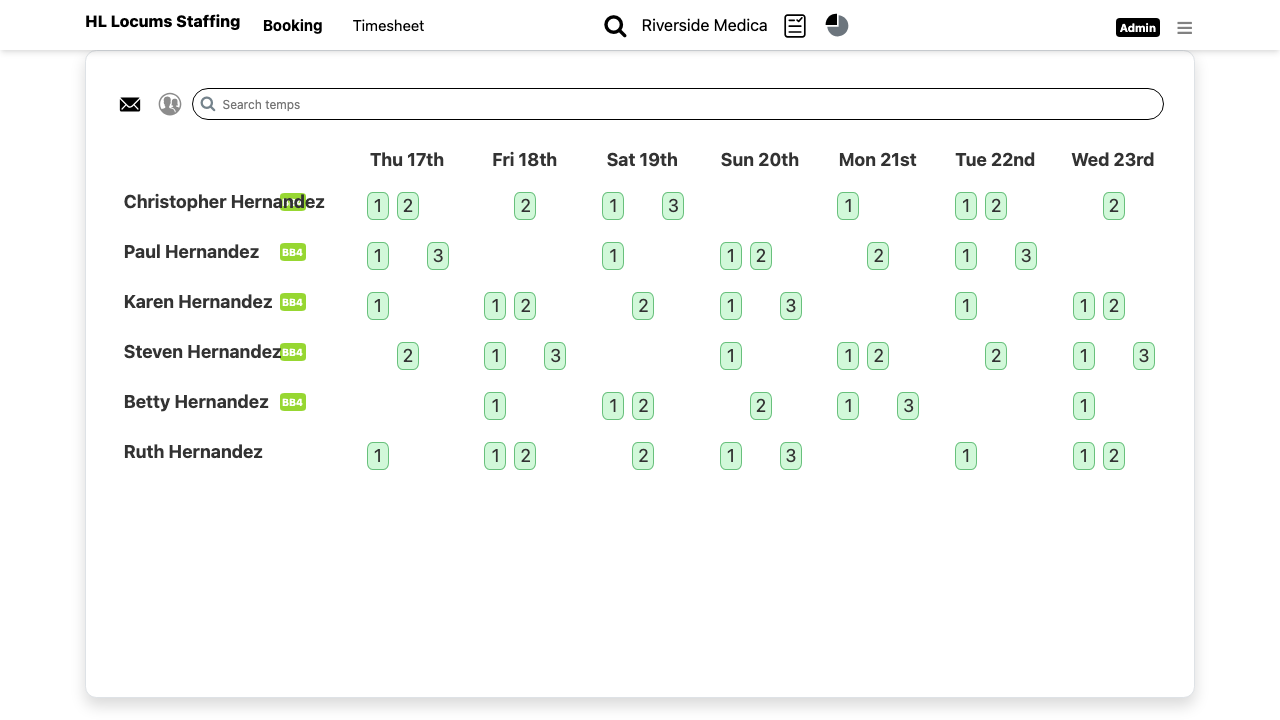Open Paul Hernandez's profile
The height and width of the screenshot is (720, 1280).
[191, 252]
